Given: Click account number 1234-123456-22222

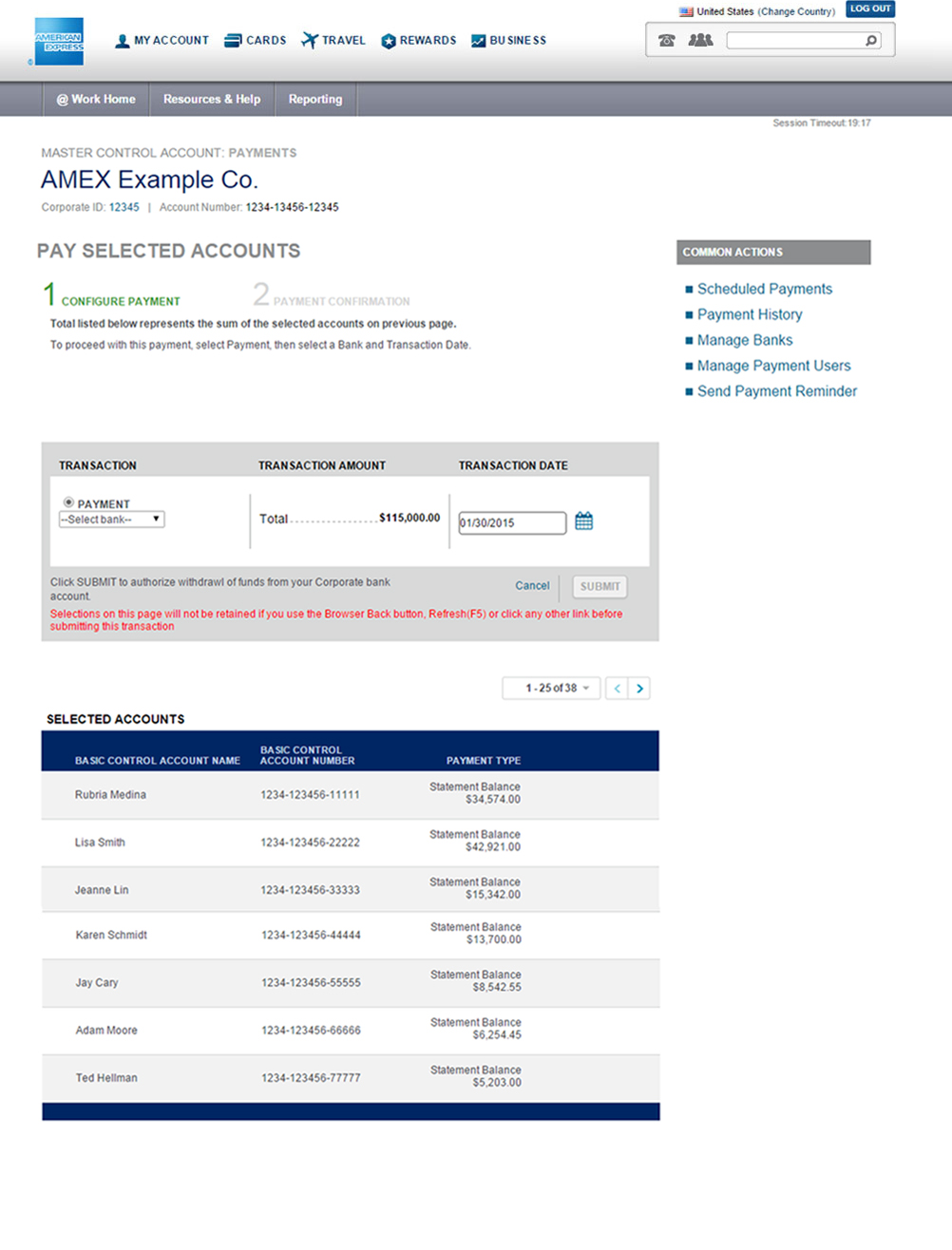Looking at the screenshot, I should click(x=311, y=843).
